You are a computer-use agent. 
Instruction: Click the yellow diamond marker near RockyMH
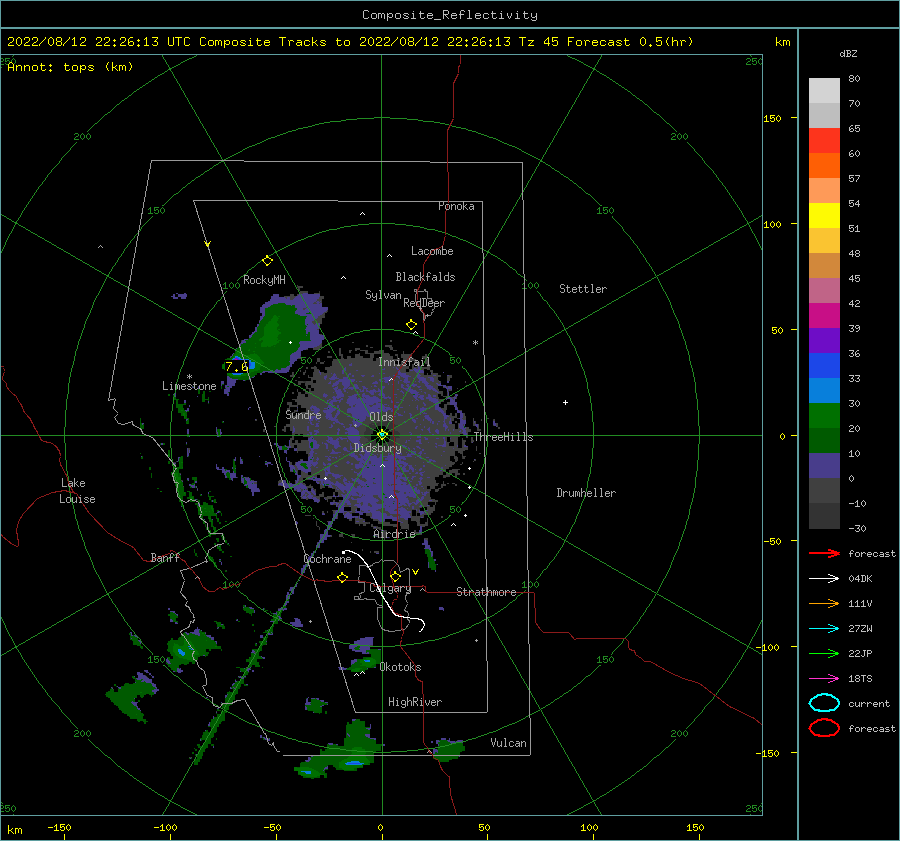tap(267, 261)
